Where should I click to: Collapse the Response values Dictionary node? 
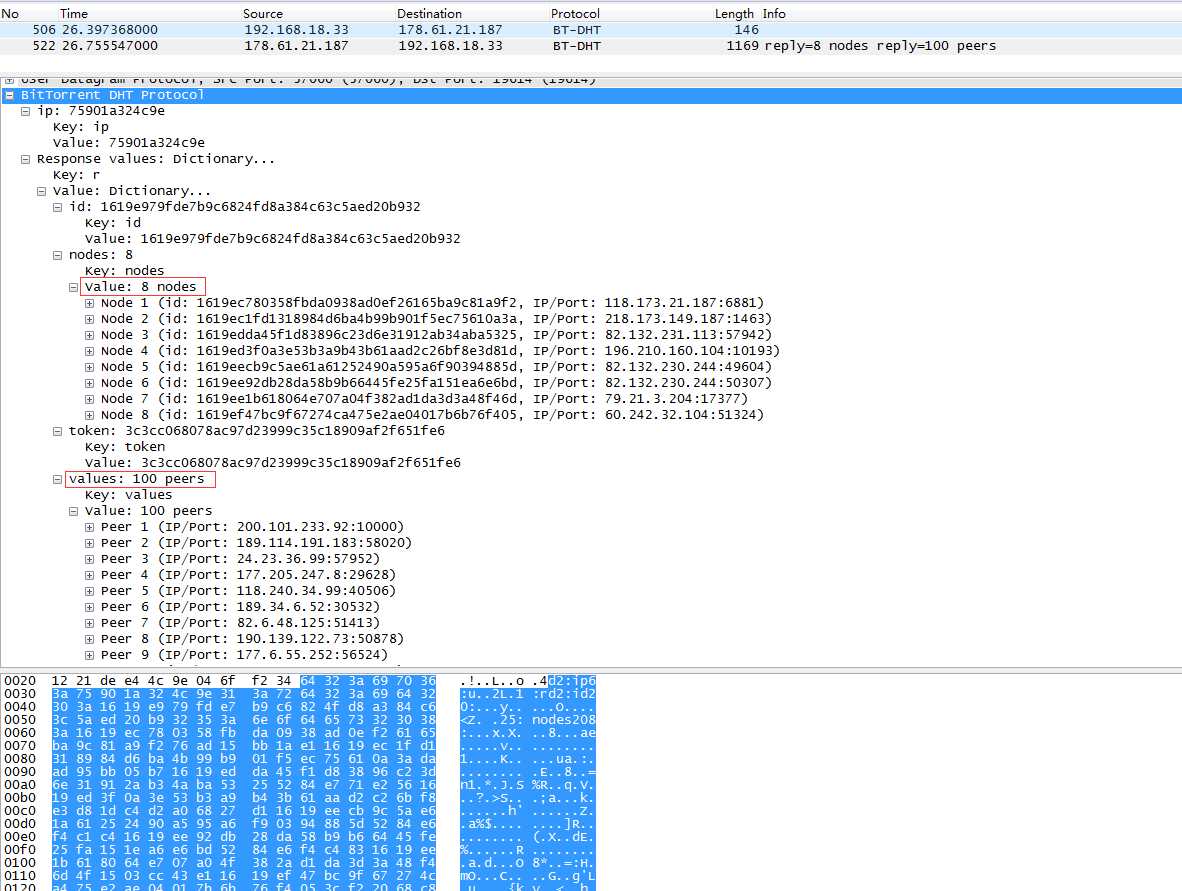click(x=25, y=159)
